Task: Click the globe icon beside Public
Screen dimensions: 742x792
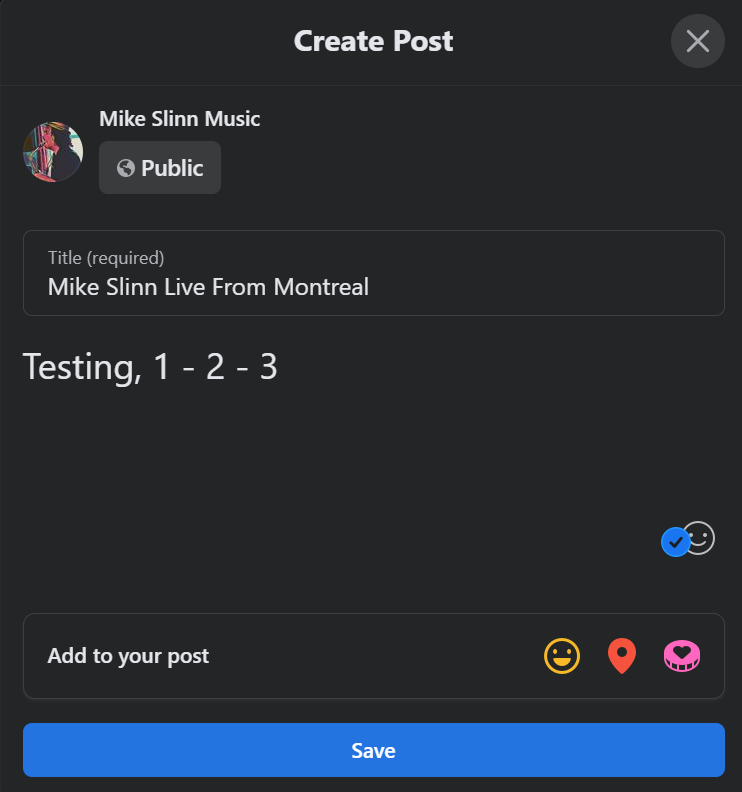Action: tap(126, 168)
